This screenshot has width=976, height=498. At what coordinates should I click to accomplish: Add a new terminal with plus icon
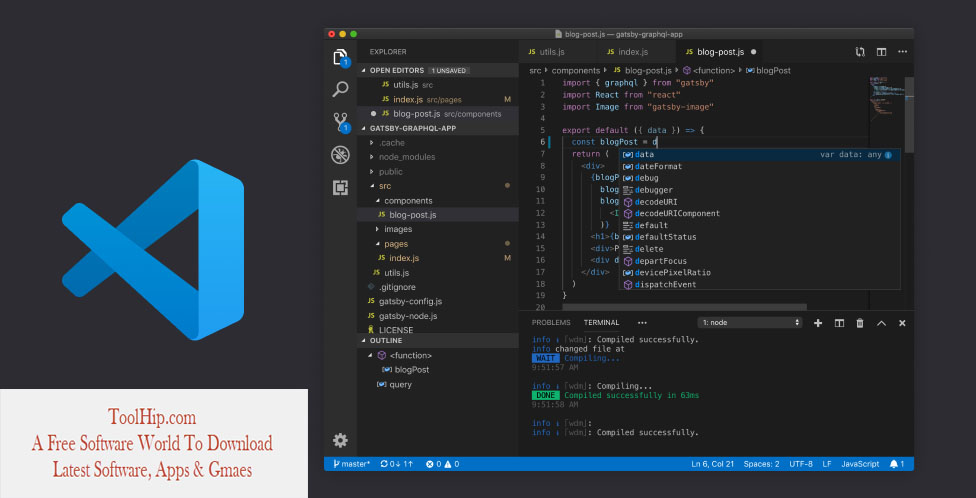(x=818, y=323)
